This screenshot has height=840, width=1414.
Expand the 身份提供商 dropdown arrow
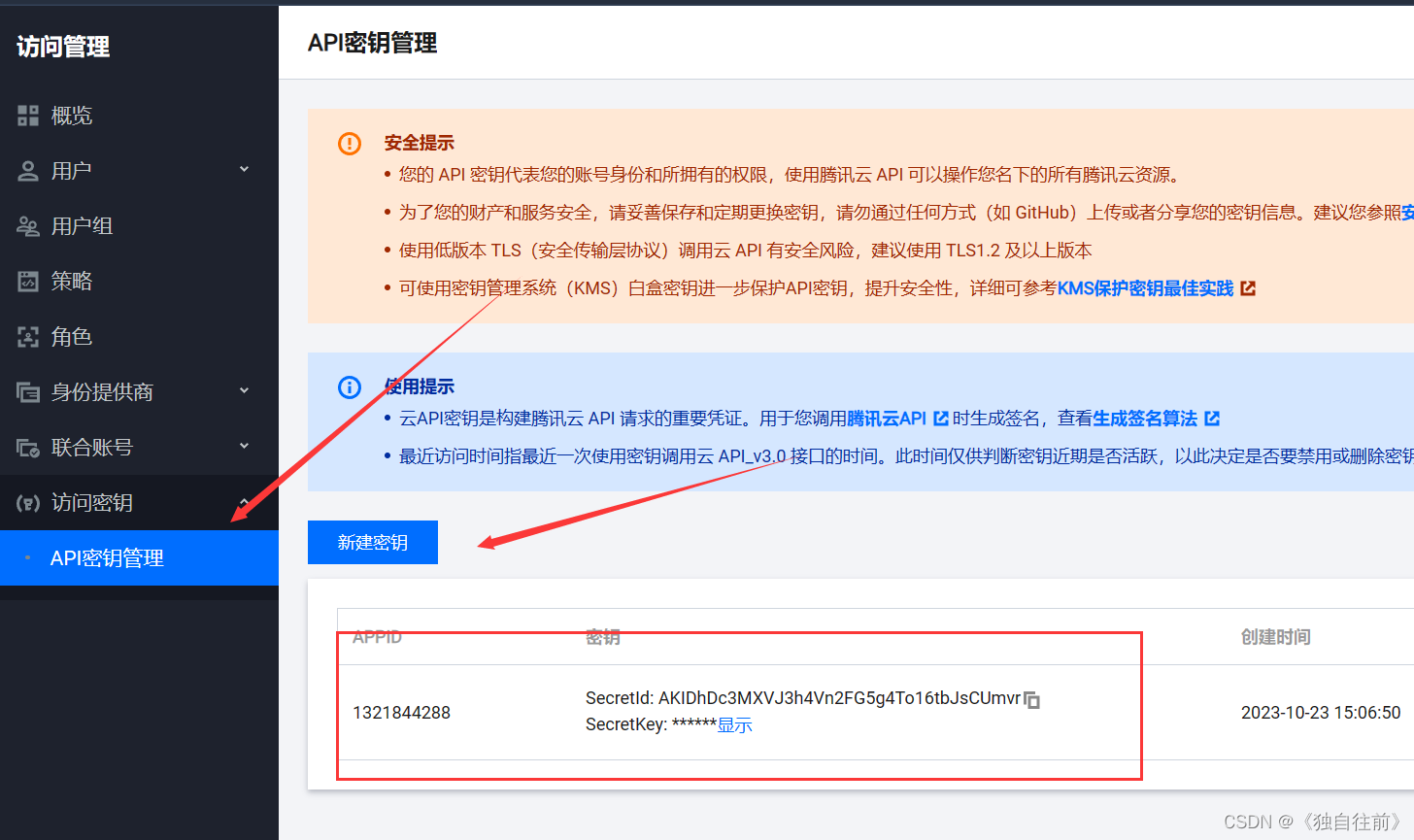[x=244, y=391]
